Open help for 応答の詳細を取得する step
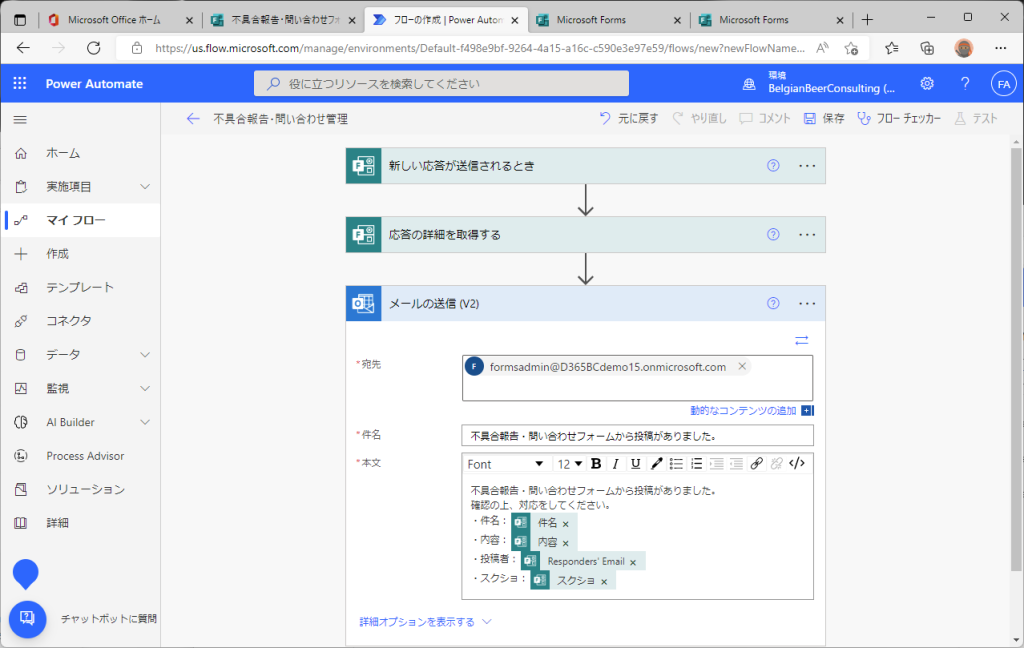1024x648 pixels. coord(773,235)
